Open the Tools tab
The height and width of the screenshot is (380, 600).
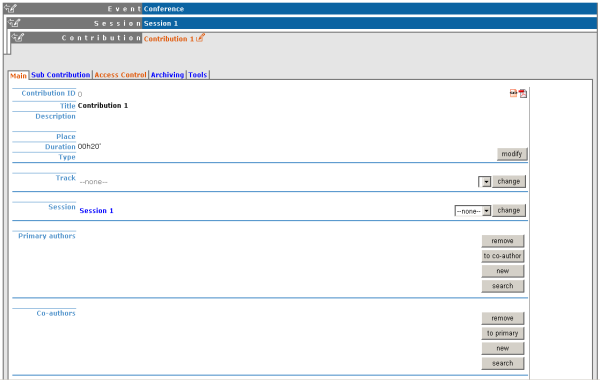(x=197, y=75)
